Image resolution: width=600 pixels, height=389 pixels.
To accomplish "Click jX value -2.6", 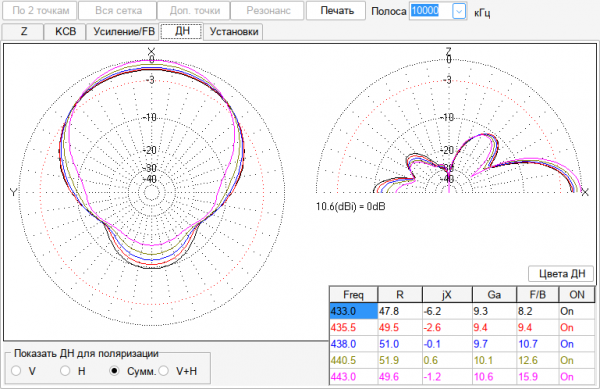I will [447, 328].
